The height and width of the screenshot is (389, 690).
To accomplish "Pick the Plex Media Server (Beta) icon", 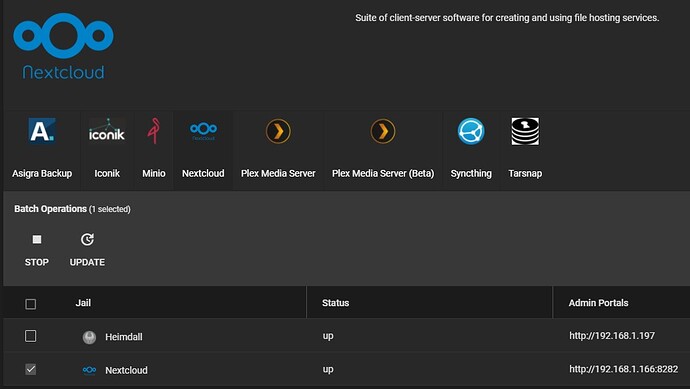I will (x=383, y=131).
